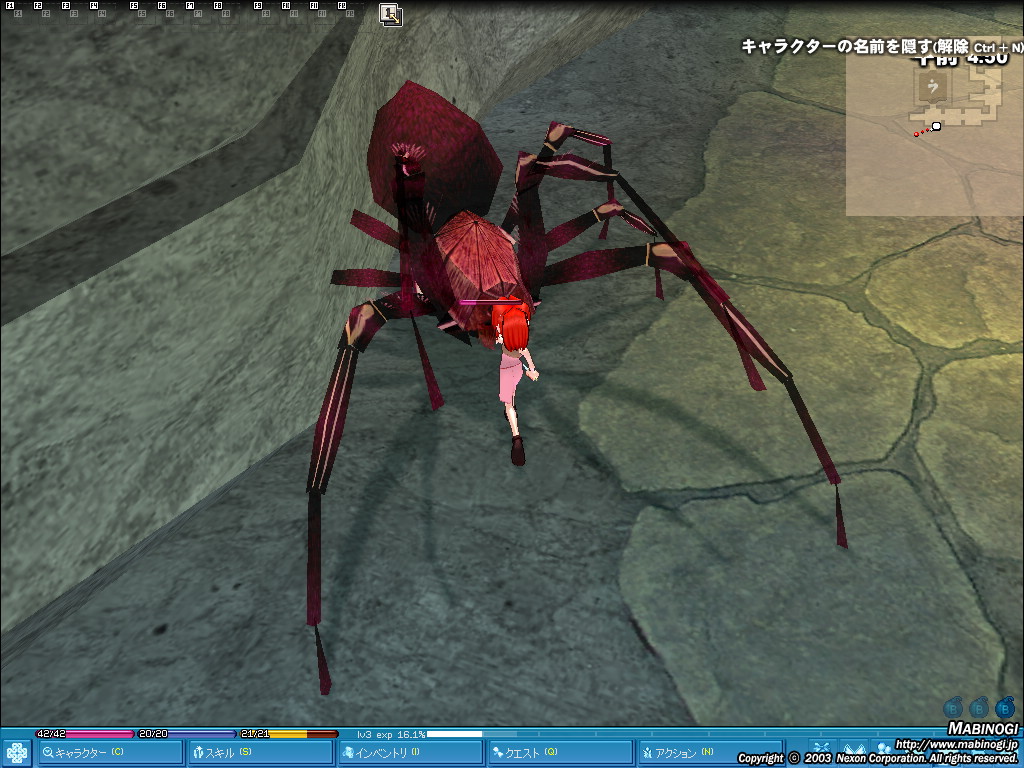1024x768 pixels.
Task: Click the third blue B bomb icon
Action: pos(1005,707)
